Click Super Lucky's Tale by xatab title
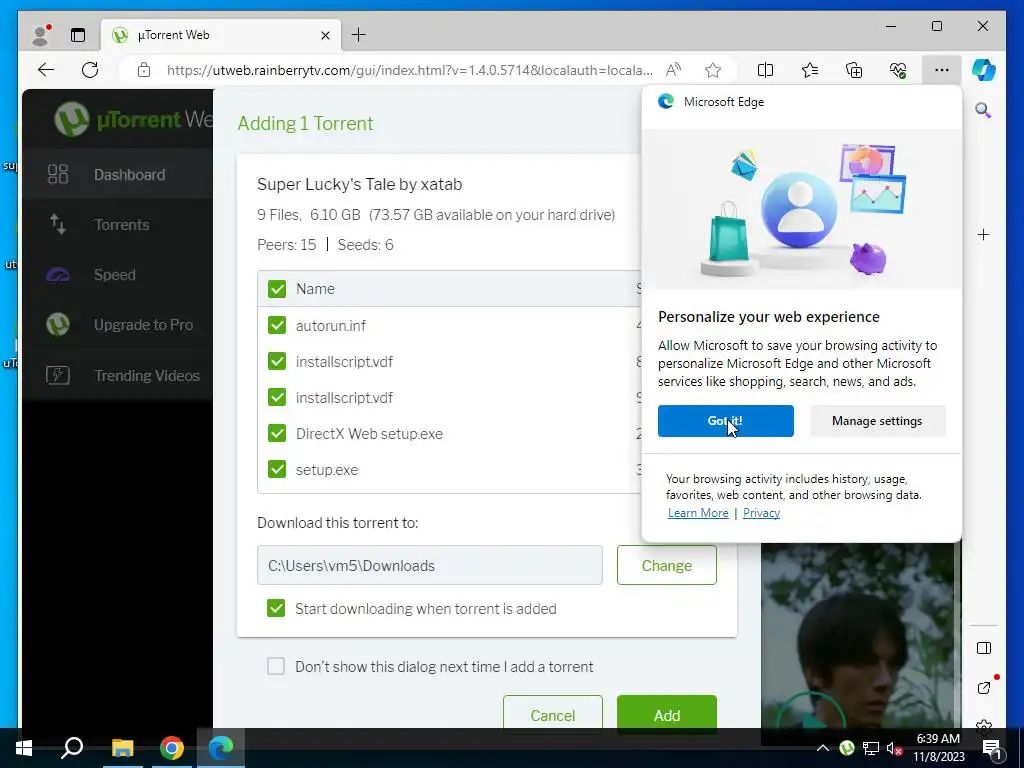Viewport: 1024px width, 768px height. [359, 184]
